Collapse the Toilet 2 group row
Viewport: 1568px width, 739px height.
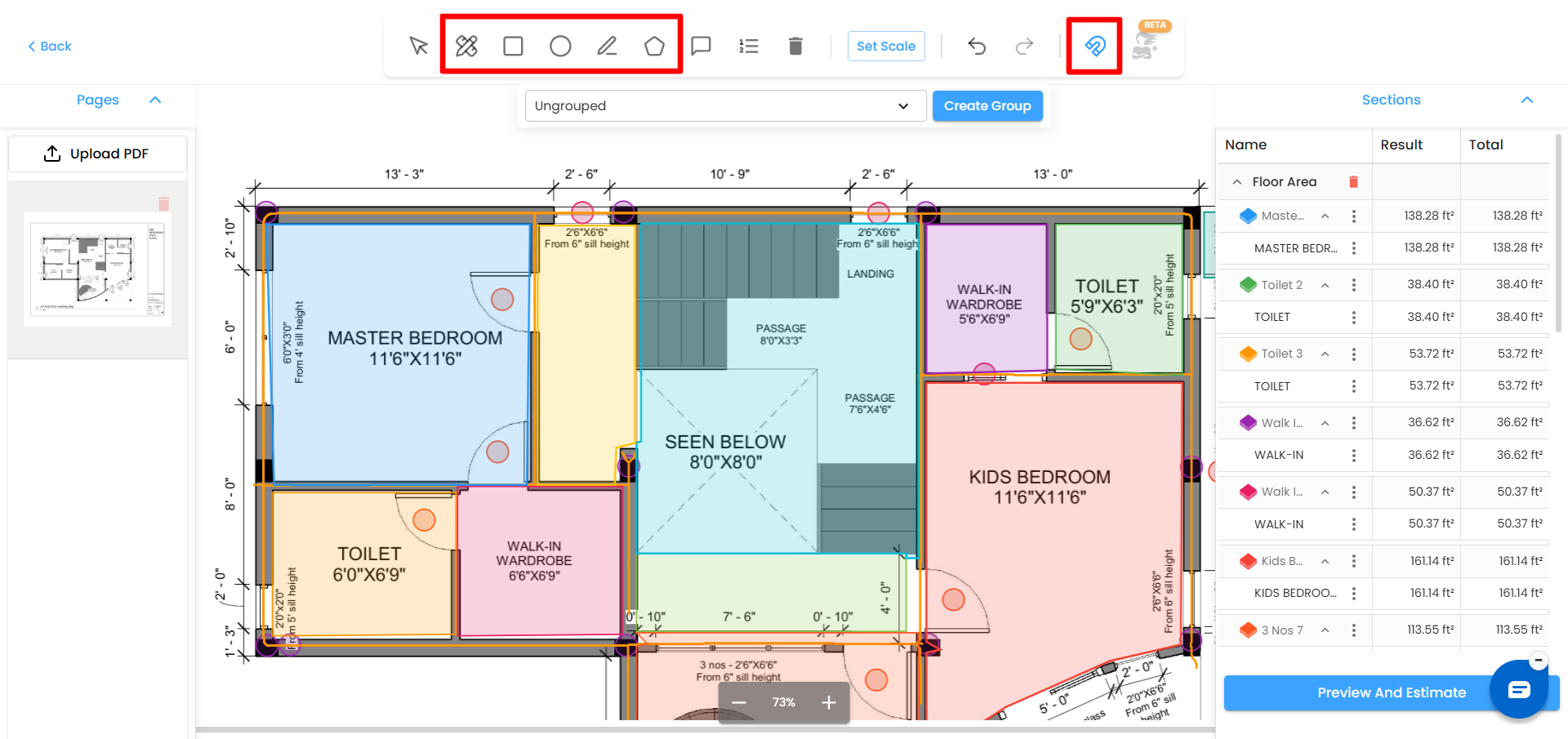(x=1325, y=285)
